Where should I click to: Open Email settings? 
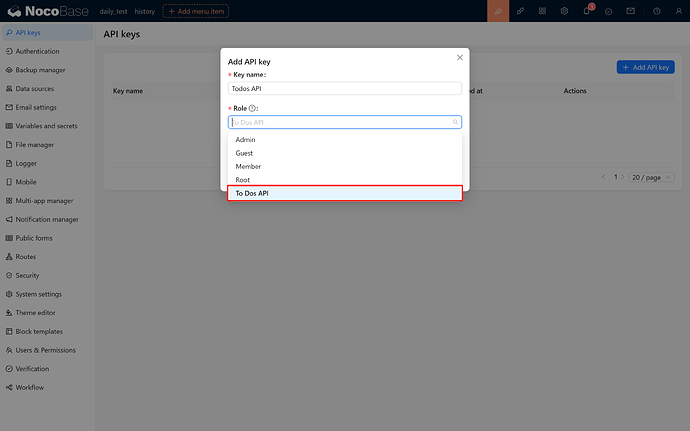click(x=48, y=107)
